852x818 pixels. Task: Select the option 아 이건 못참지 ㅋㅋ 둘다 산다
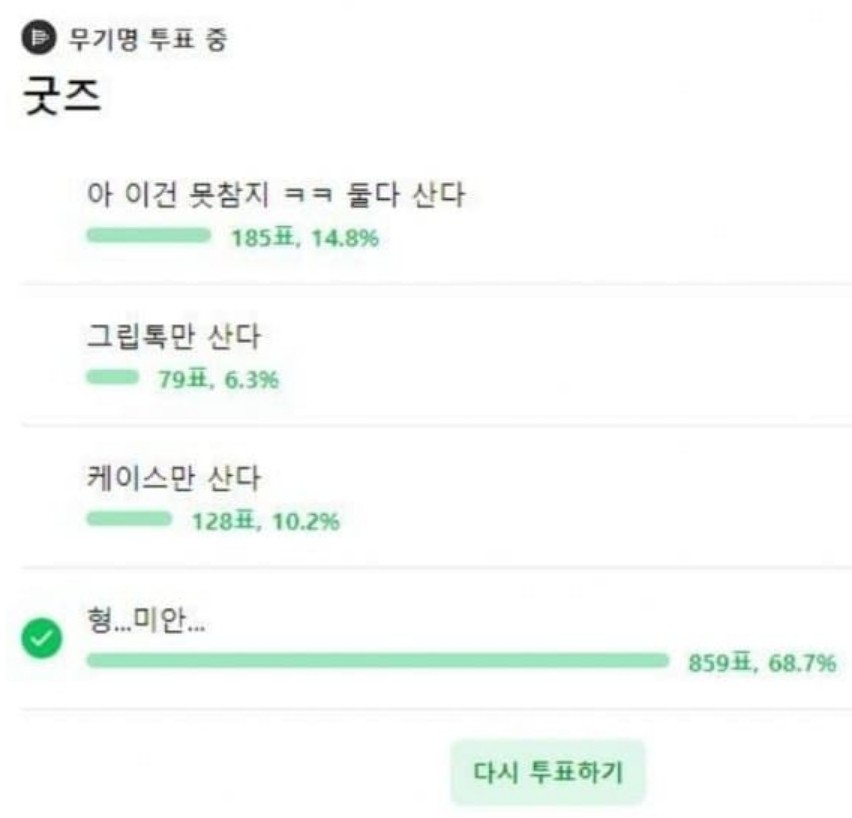point(275,195)
